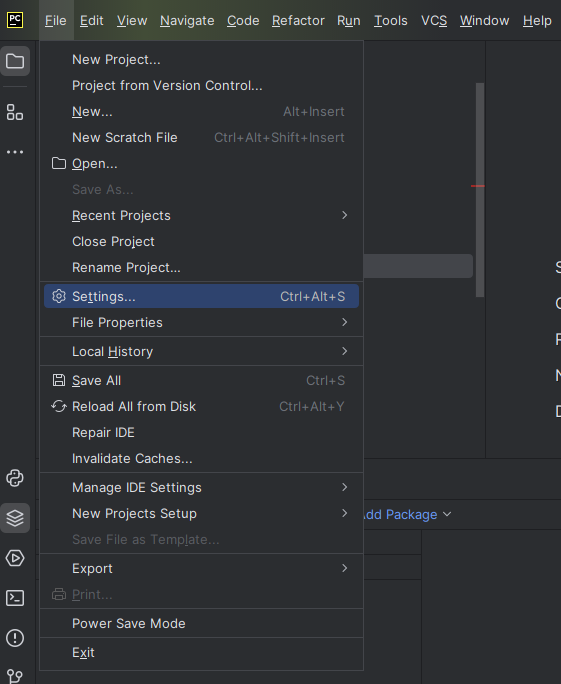Open the Run menu
Viewport: 561px width, 684px height.
[x=349, y=21]
